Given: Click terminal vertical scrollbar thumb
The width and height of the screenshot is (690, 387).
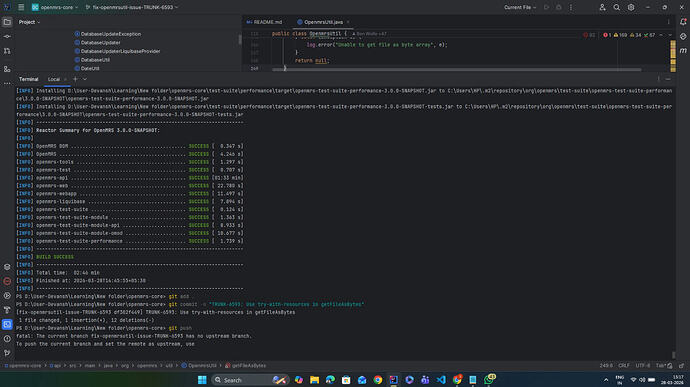Looking at the screenshot, I should 673,354.
